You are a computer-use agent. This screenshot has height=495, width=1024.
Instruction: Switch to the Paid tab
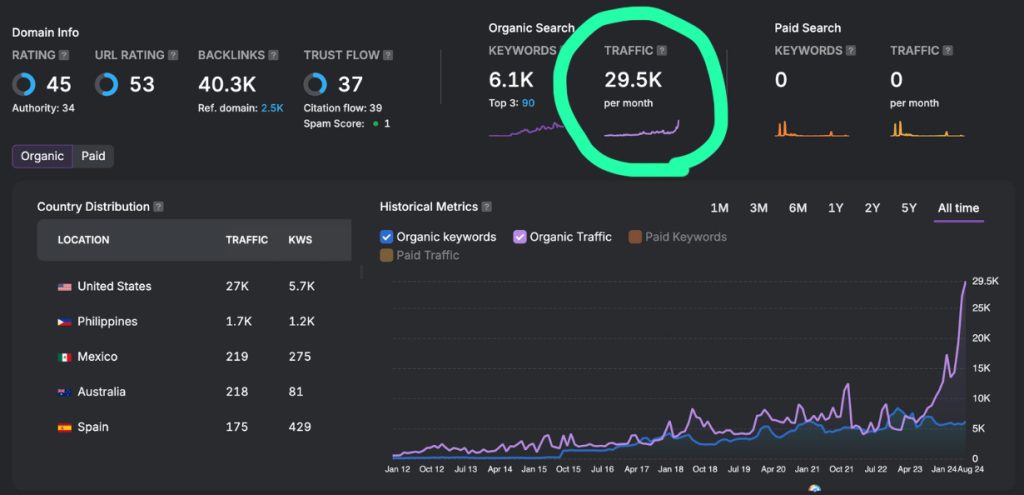click(x=93, y=156)
